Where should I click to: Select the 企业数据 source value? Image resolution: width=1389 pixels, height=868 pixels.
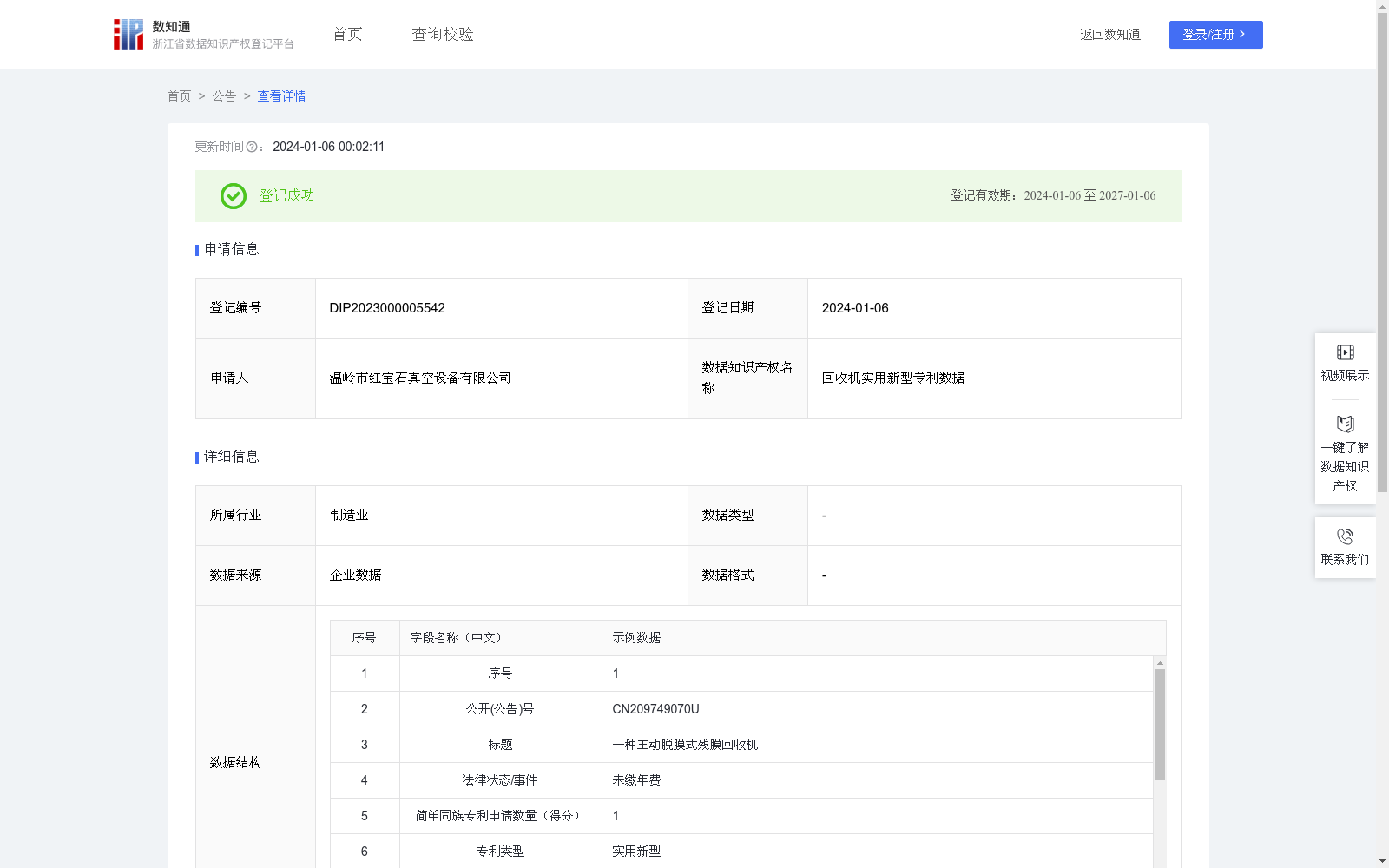[x=355, y=575]
